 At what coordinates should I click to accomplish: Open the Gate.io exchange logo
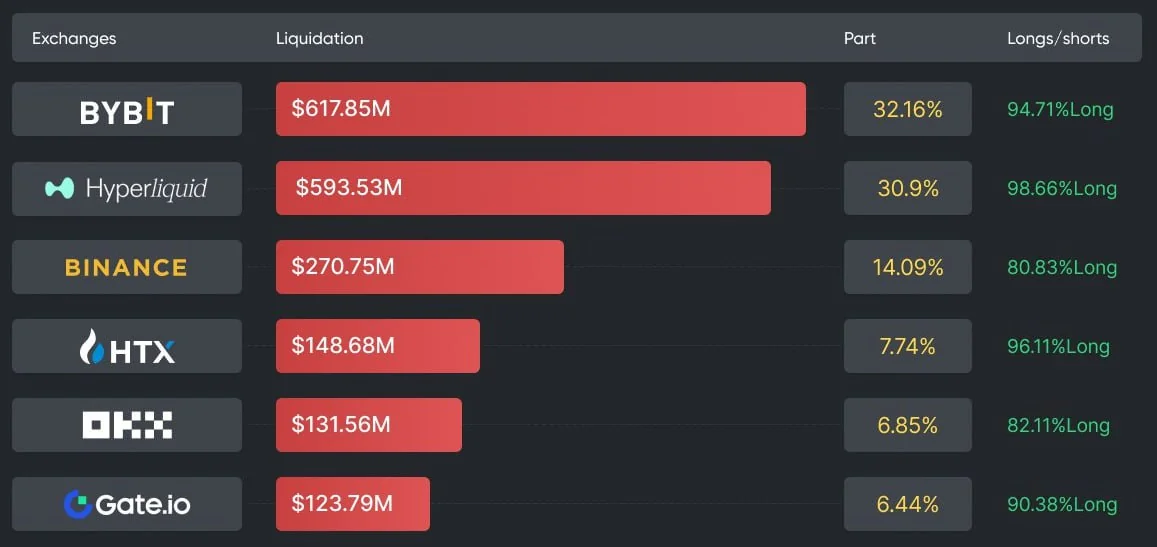(127, 505)
